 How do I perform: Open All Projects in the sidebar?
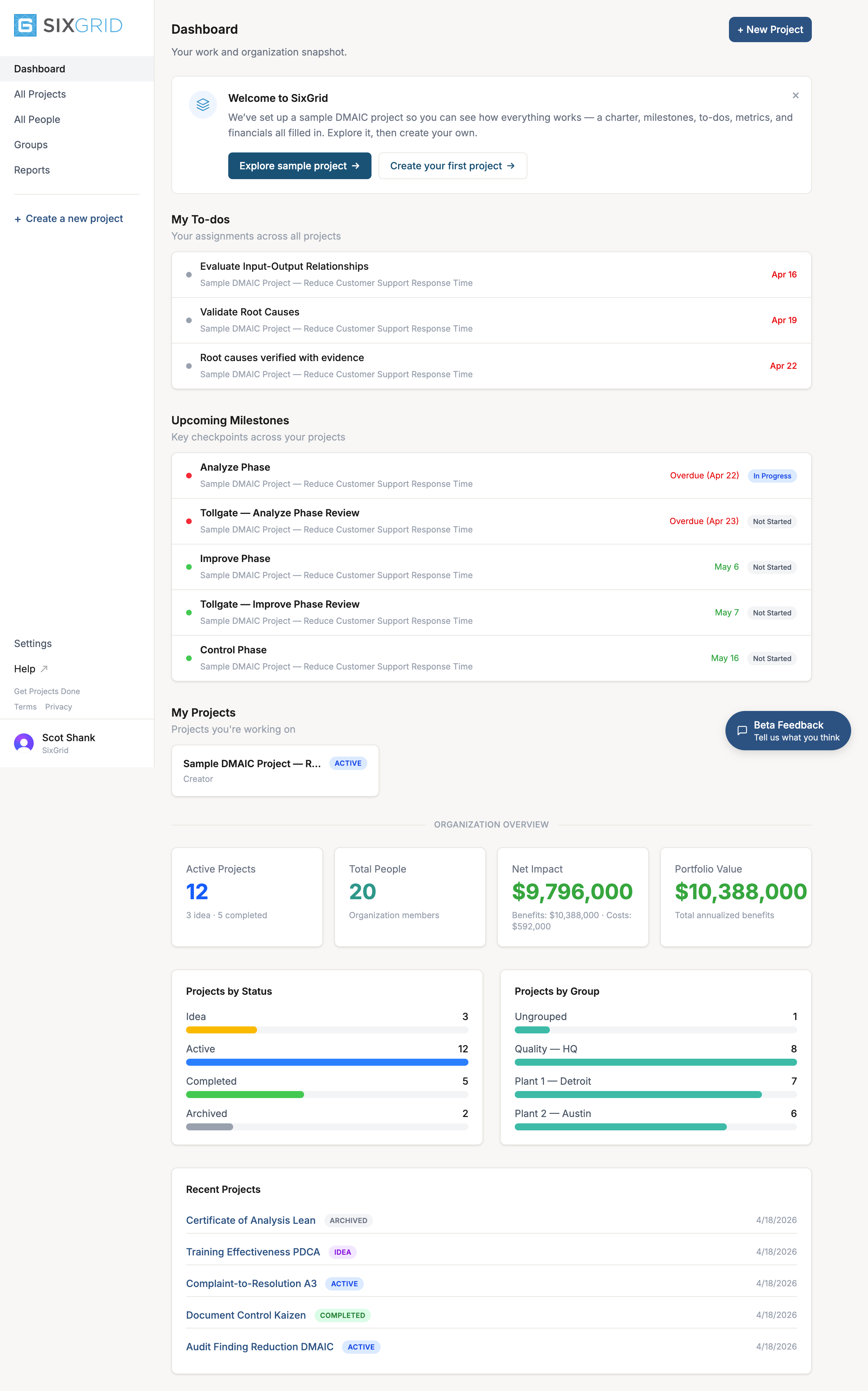(x=40, y=94)
